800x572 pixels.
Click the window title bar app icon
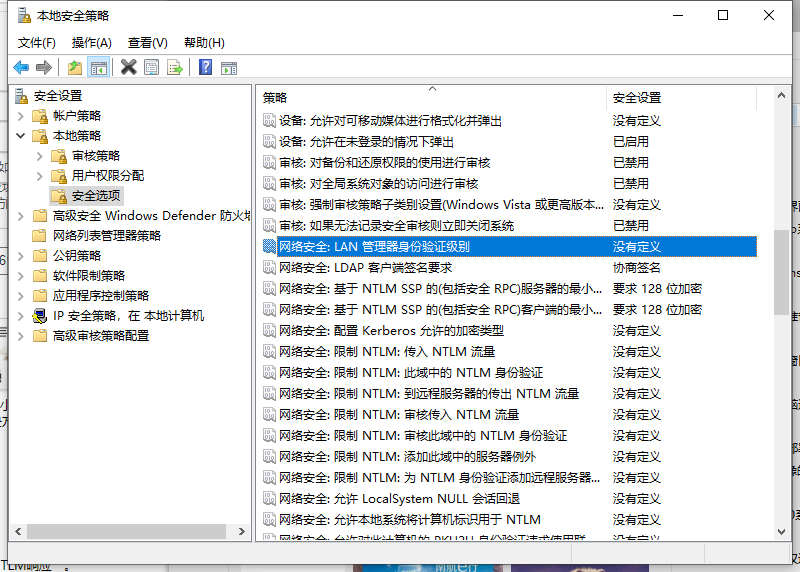tap(24, 16)
